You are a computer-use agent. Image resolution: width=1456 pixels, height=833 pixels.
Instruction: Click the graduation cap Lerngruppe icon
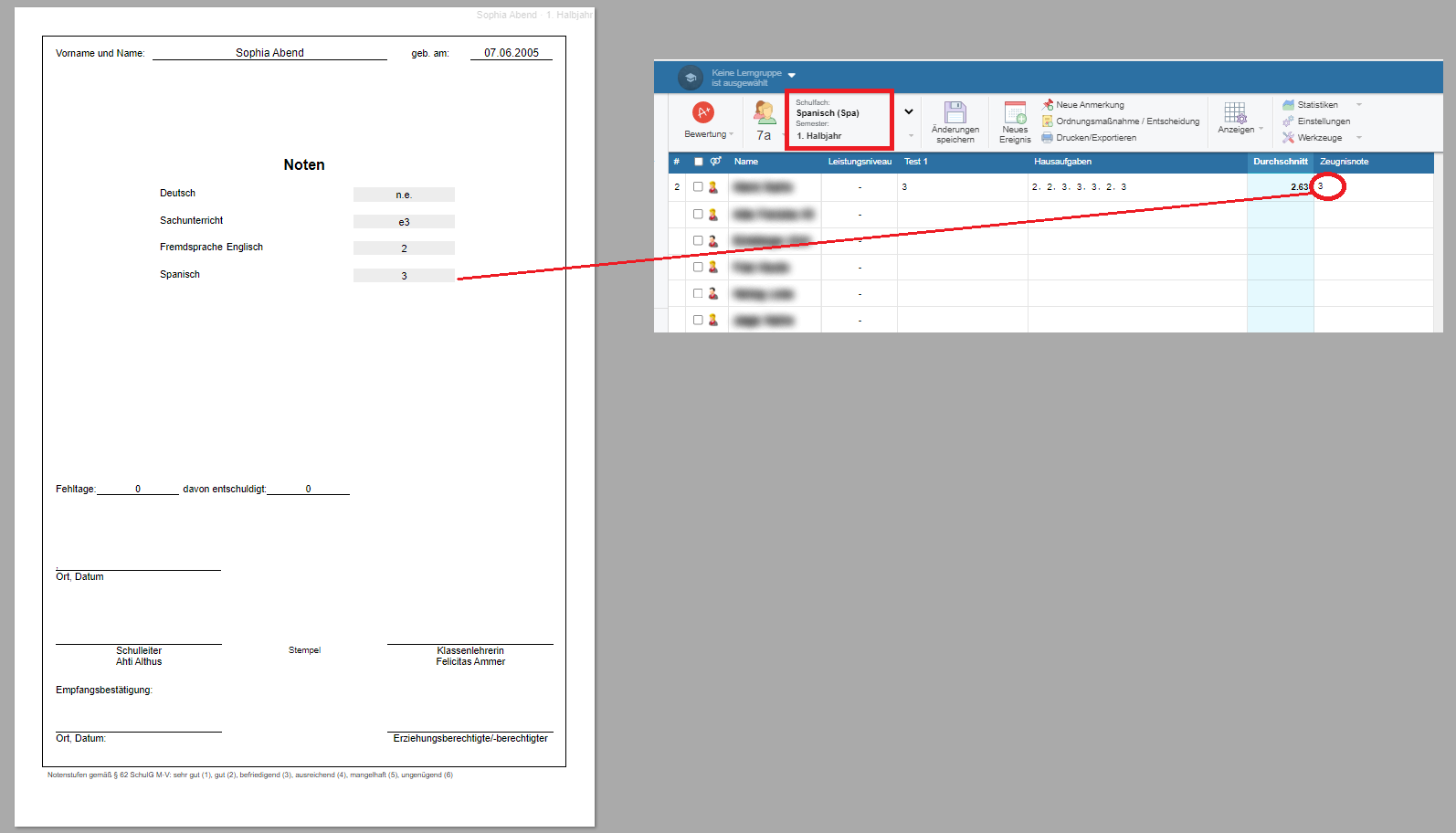pyautogui.click(x=691, y=78)
